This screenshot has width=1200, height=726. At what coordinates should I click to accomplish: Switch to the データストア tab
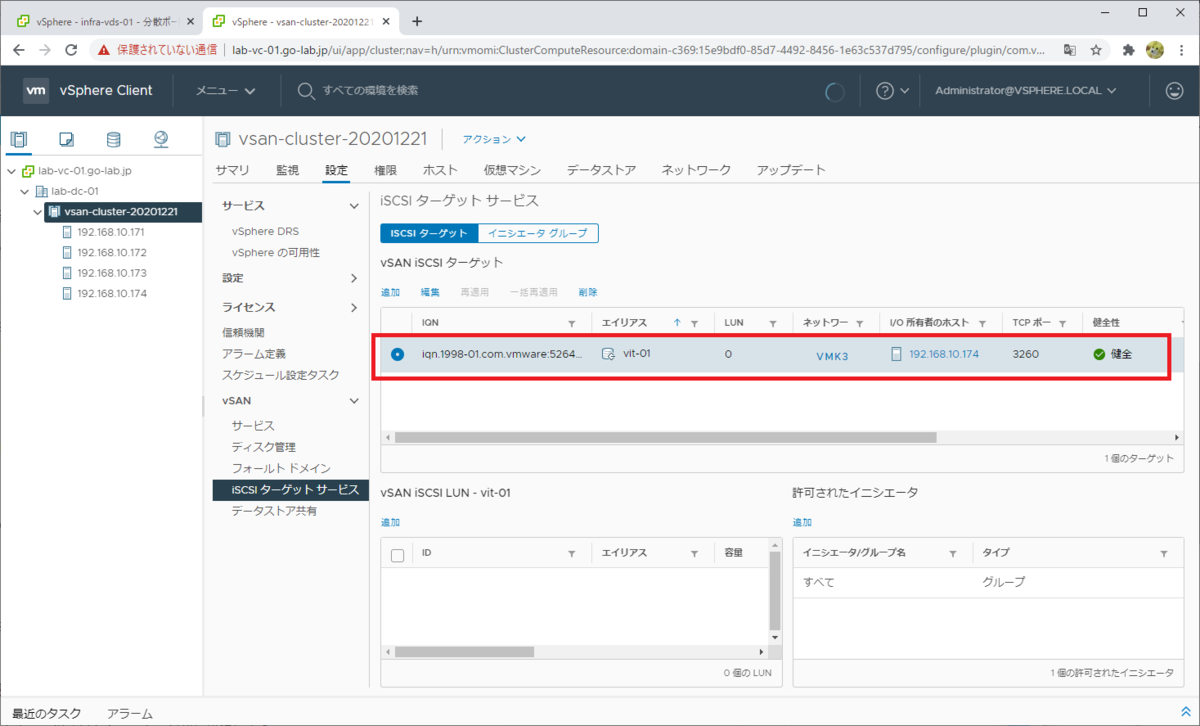[601, 170]
